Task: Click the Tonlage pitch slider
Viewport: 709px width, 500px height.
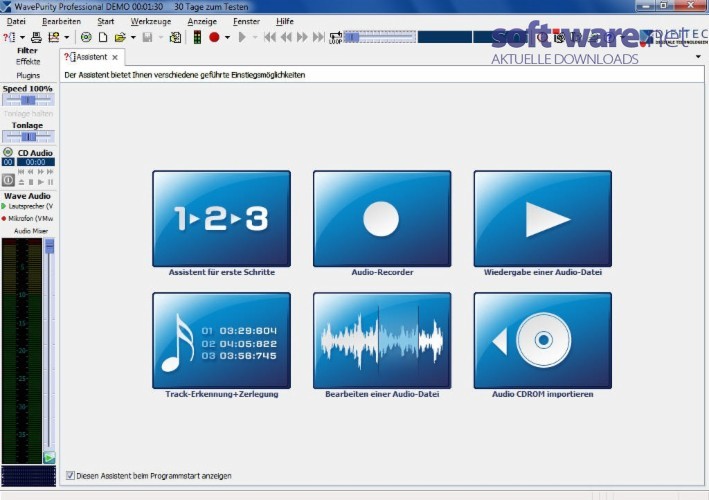Action: [x=28, y=136]
